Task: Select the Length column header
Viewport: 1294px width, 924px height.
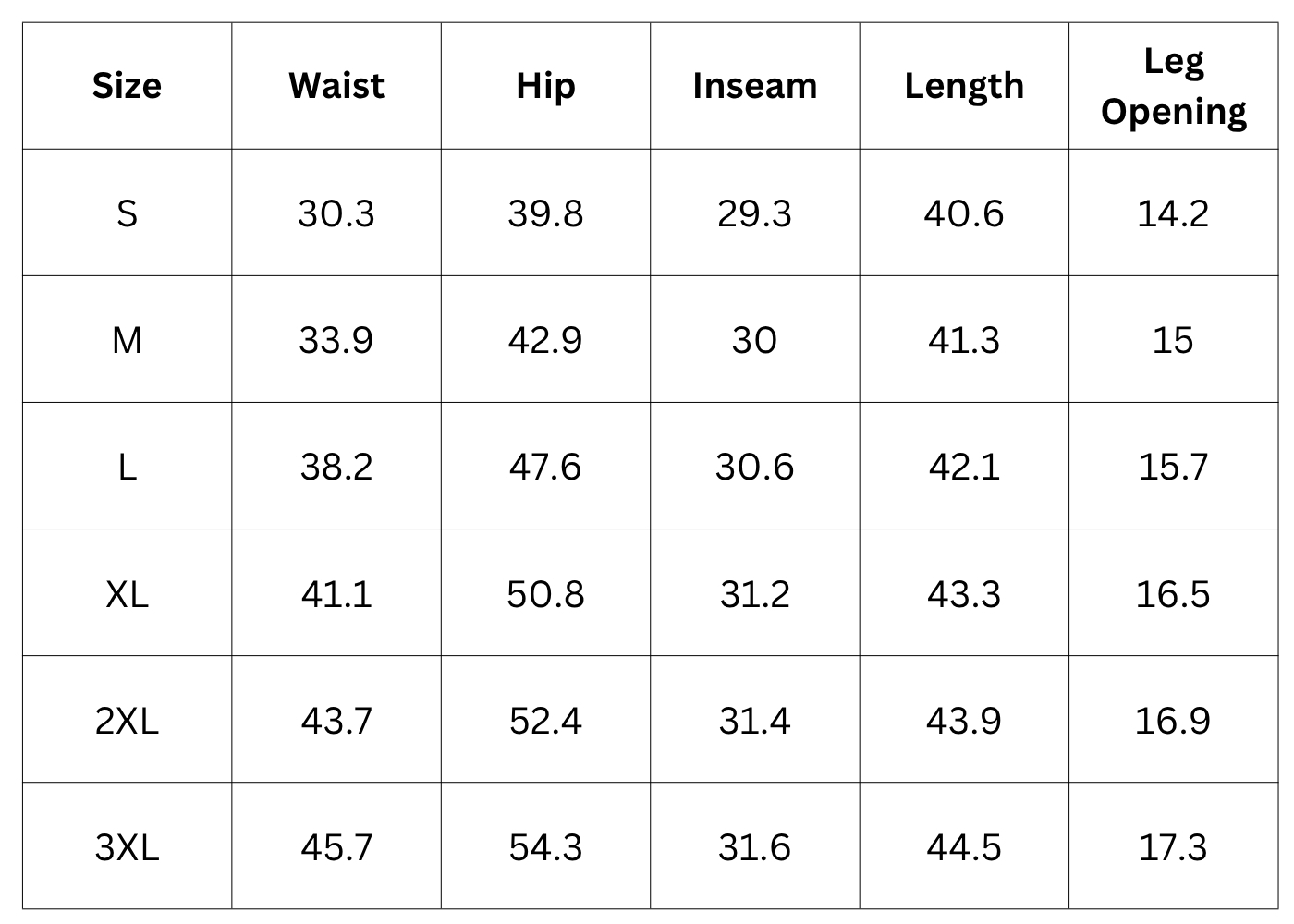Action: click(964, 86)
